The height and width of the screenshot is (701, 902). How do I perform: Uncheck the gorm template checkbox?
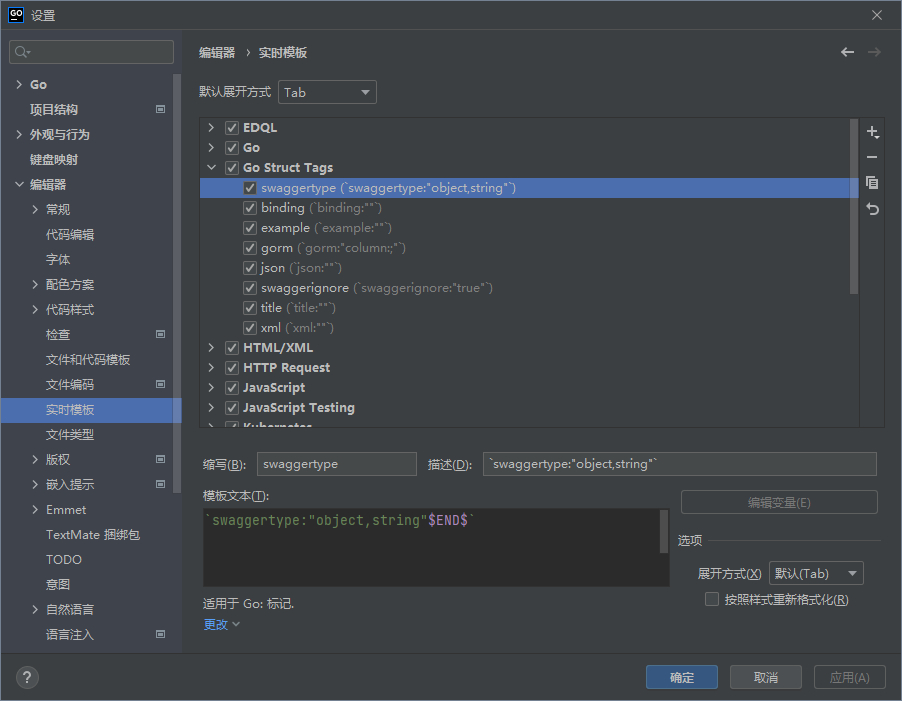pyautogui.click(x=249, y=247)
